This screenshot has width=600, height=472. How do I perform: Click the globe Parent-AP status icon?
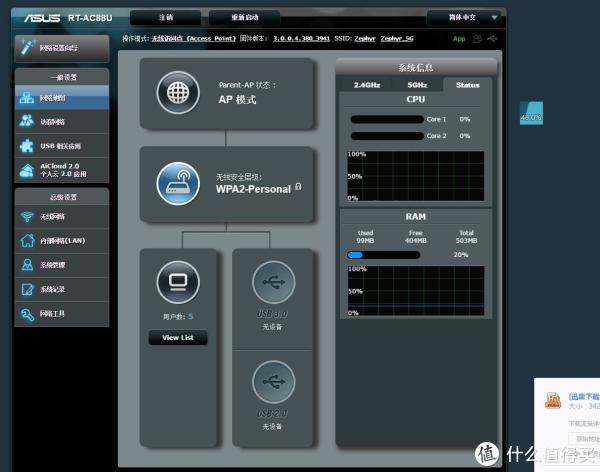178,93
